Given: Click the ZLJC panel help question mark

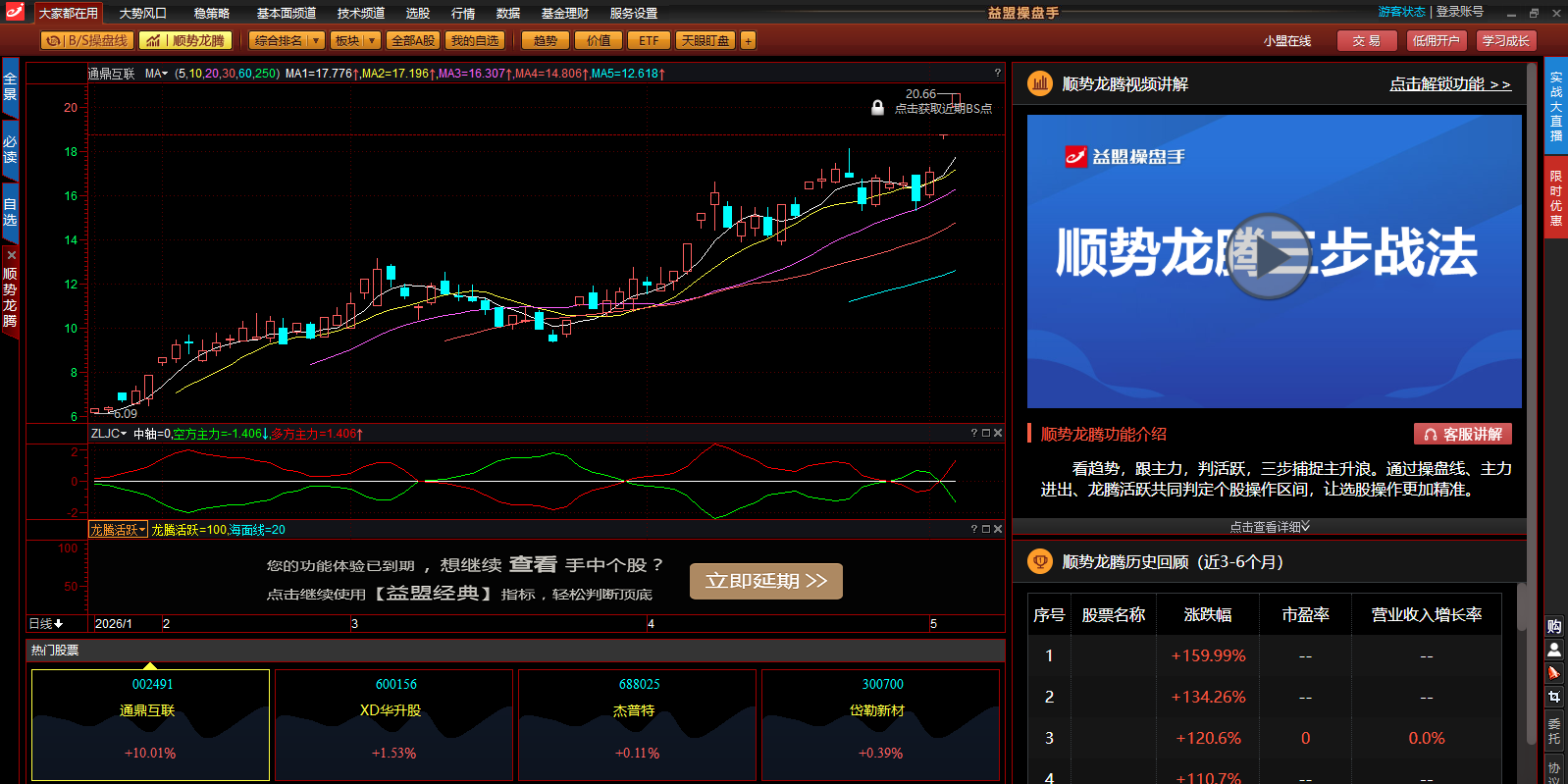Looking at the screenshot, I should 973,433.
